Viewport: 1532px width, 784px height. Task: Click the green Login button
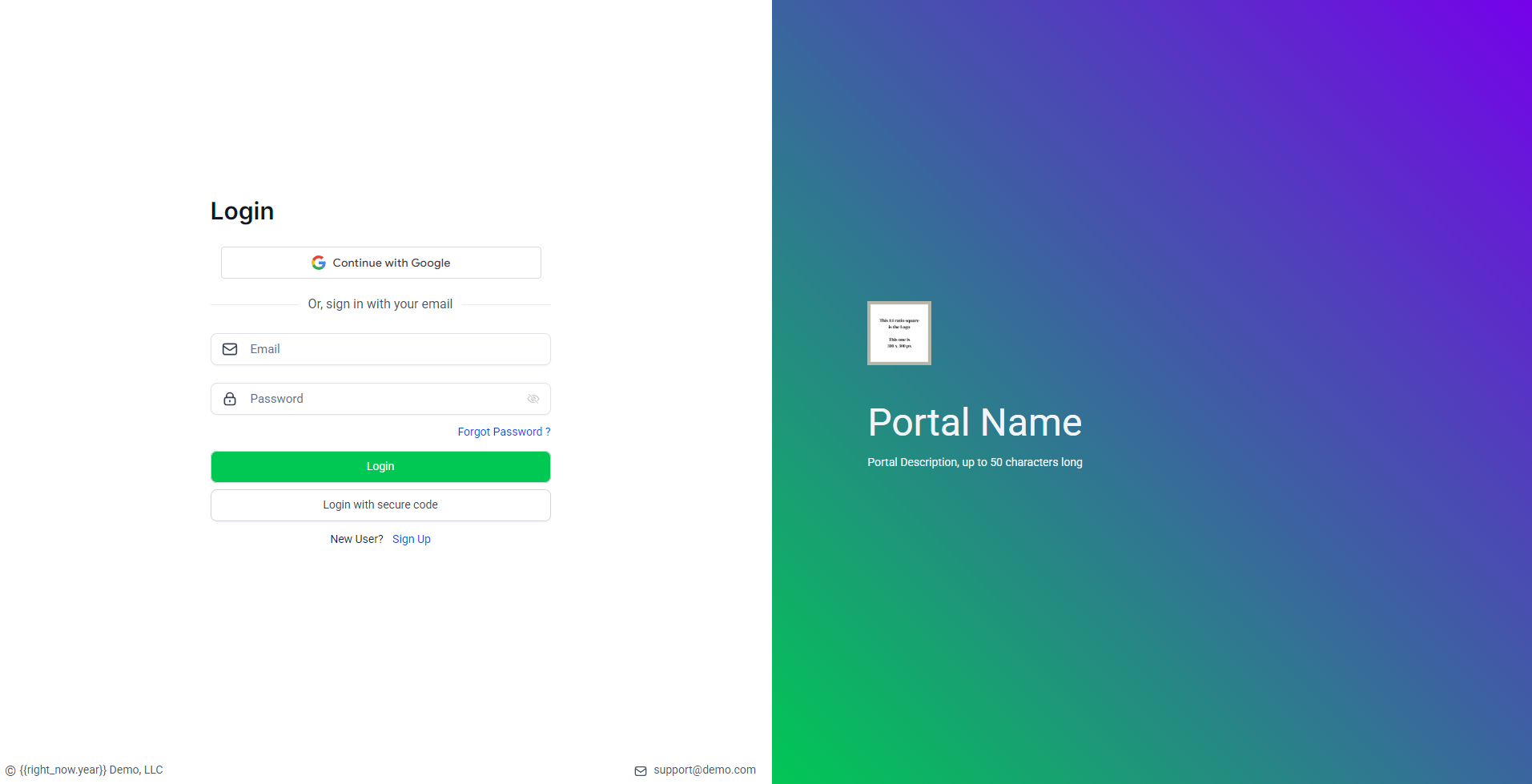tap(380, 466)
